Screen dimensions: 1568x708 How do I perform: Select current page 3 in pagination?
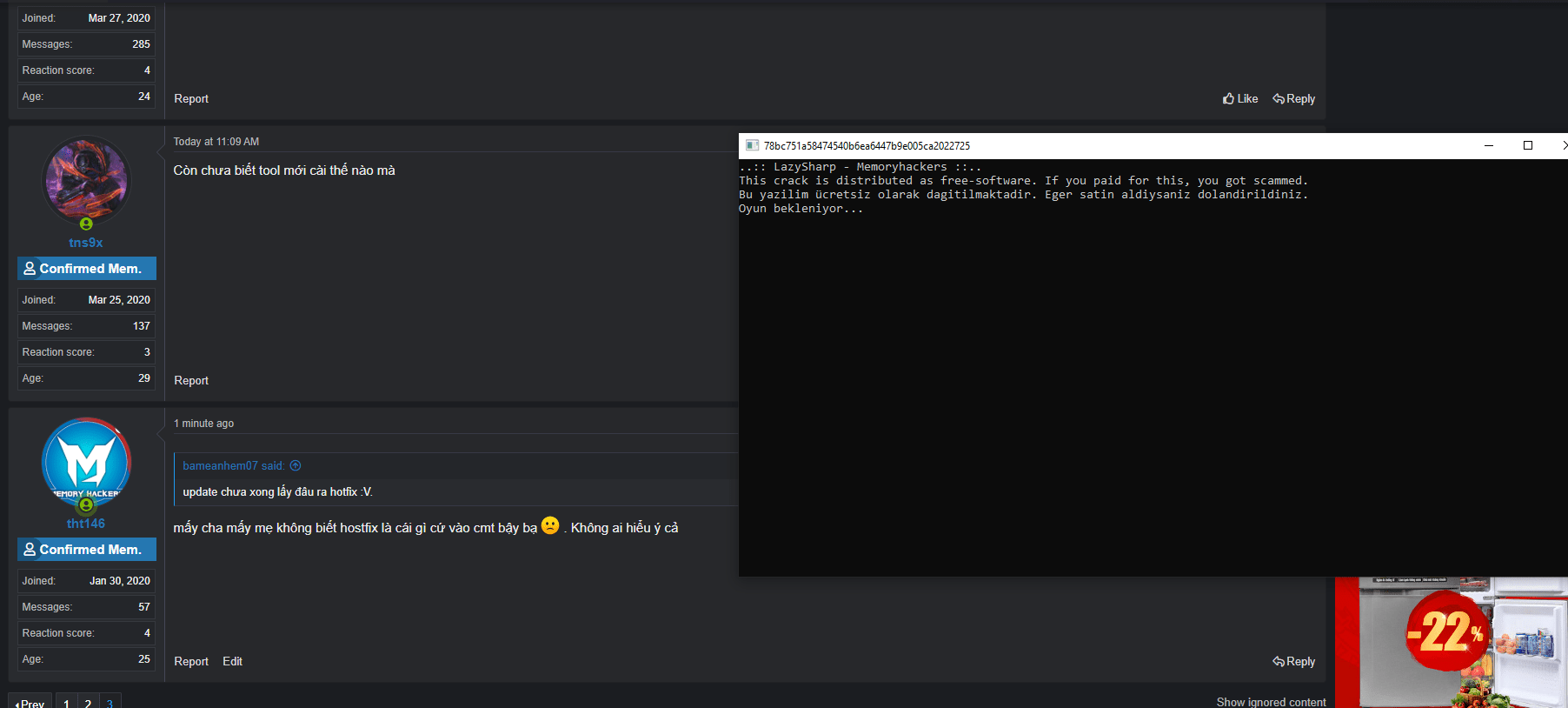click(110, 703)
